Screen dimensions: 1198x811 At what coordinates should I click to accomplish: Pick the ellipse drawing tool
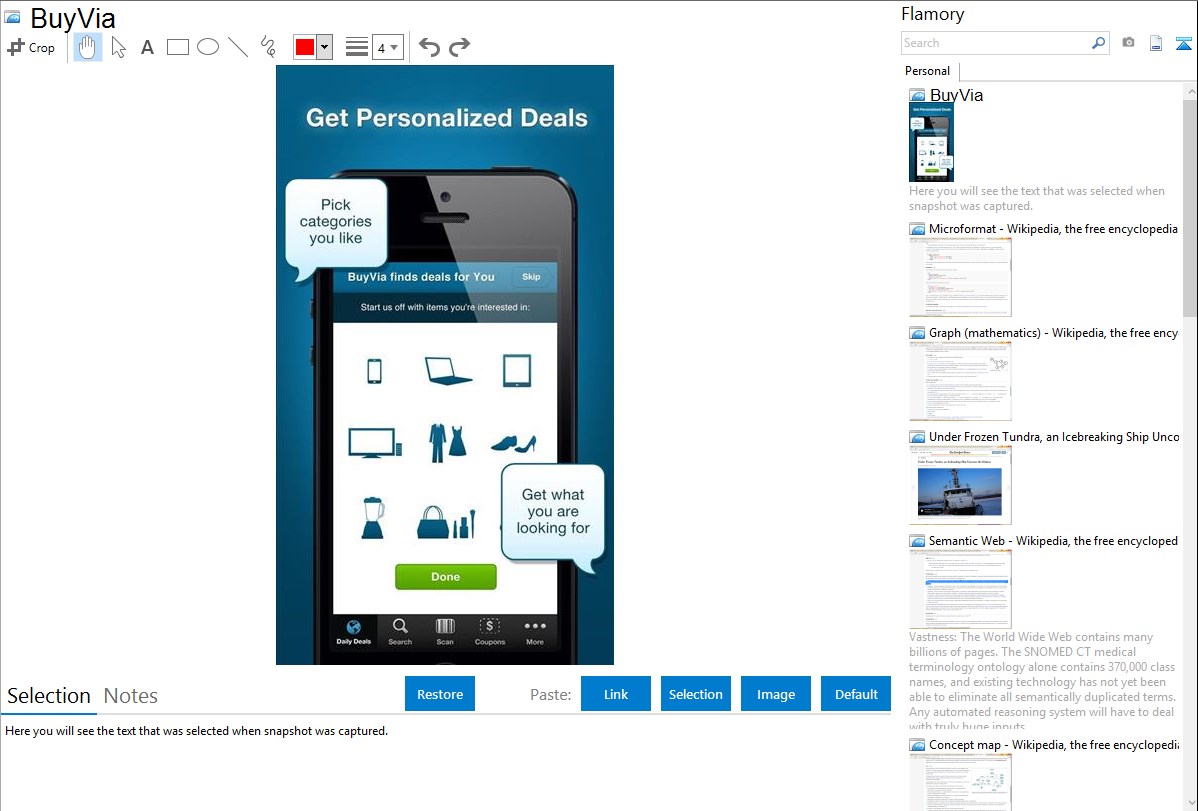pyautogui.click(x=208, y=47)
